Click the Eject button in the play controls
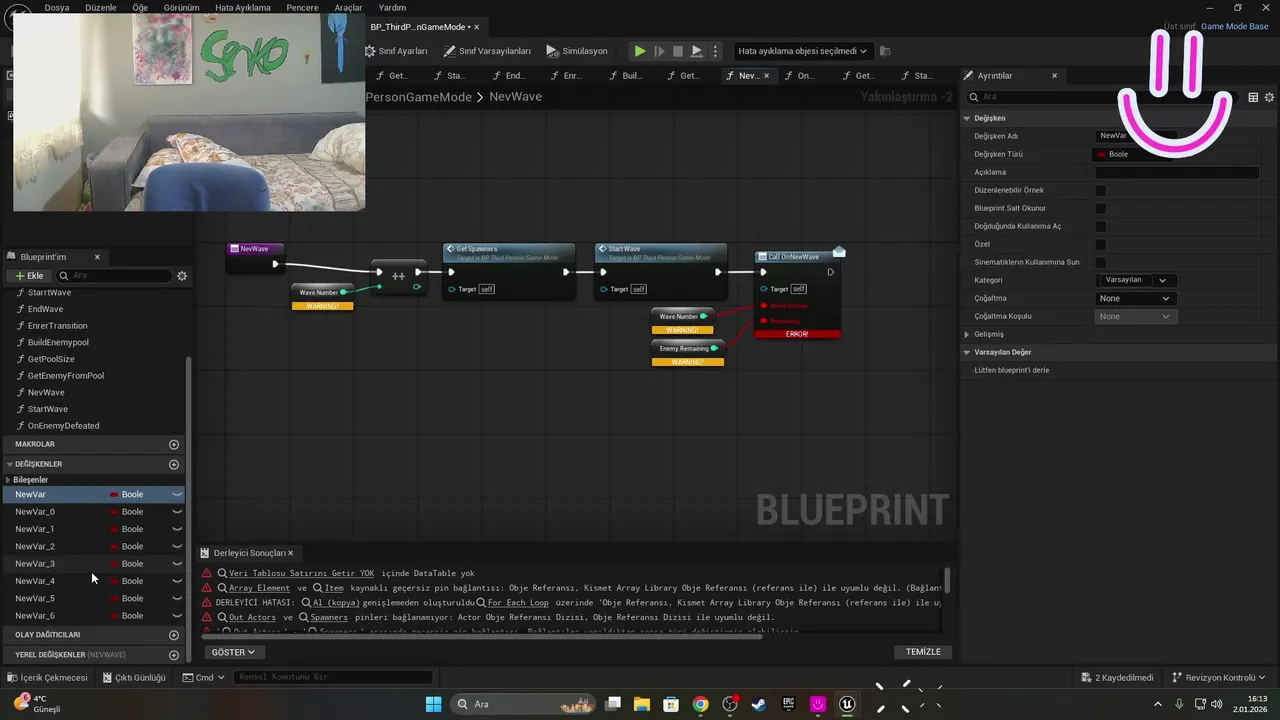This screenshot has width=1280, height=720. point(697,51)
